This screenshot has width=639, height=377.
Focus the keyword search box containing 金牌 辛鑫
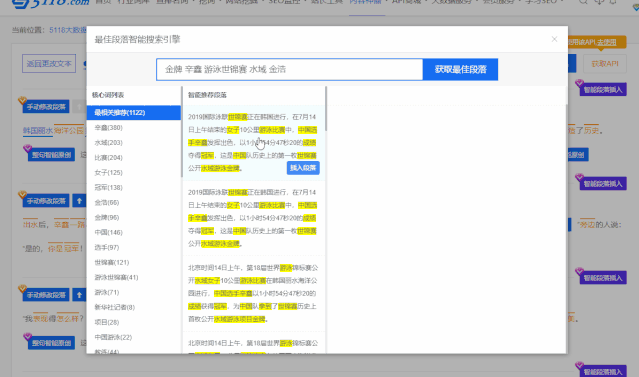click(x=289, y=69)
